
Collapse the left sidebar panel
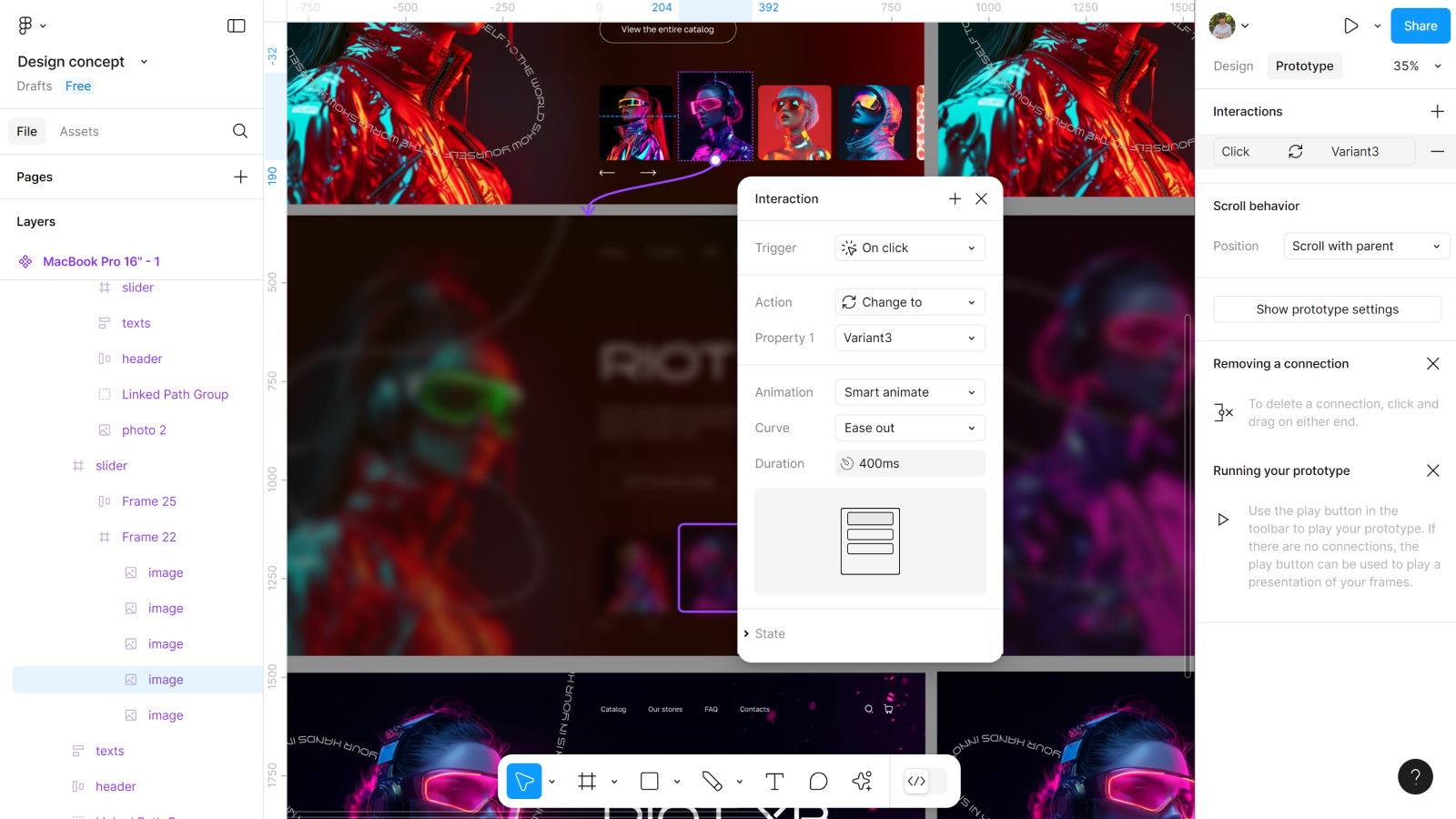(237, 25)
